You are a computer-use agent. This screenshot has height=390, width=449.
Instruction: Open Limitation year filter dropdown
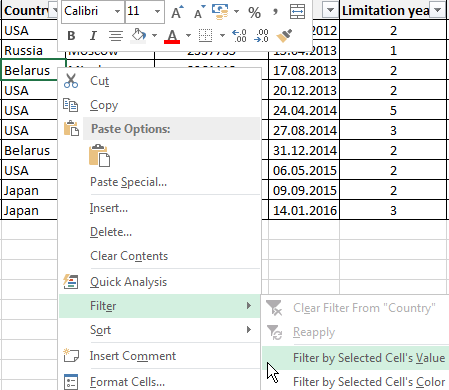point(437,10)
